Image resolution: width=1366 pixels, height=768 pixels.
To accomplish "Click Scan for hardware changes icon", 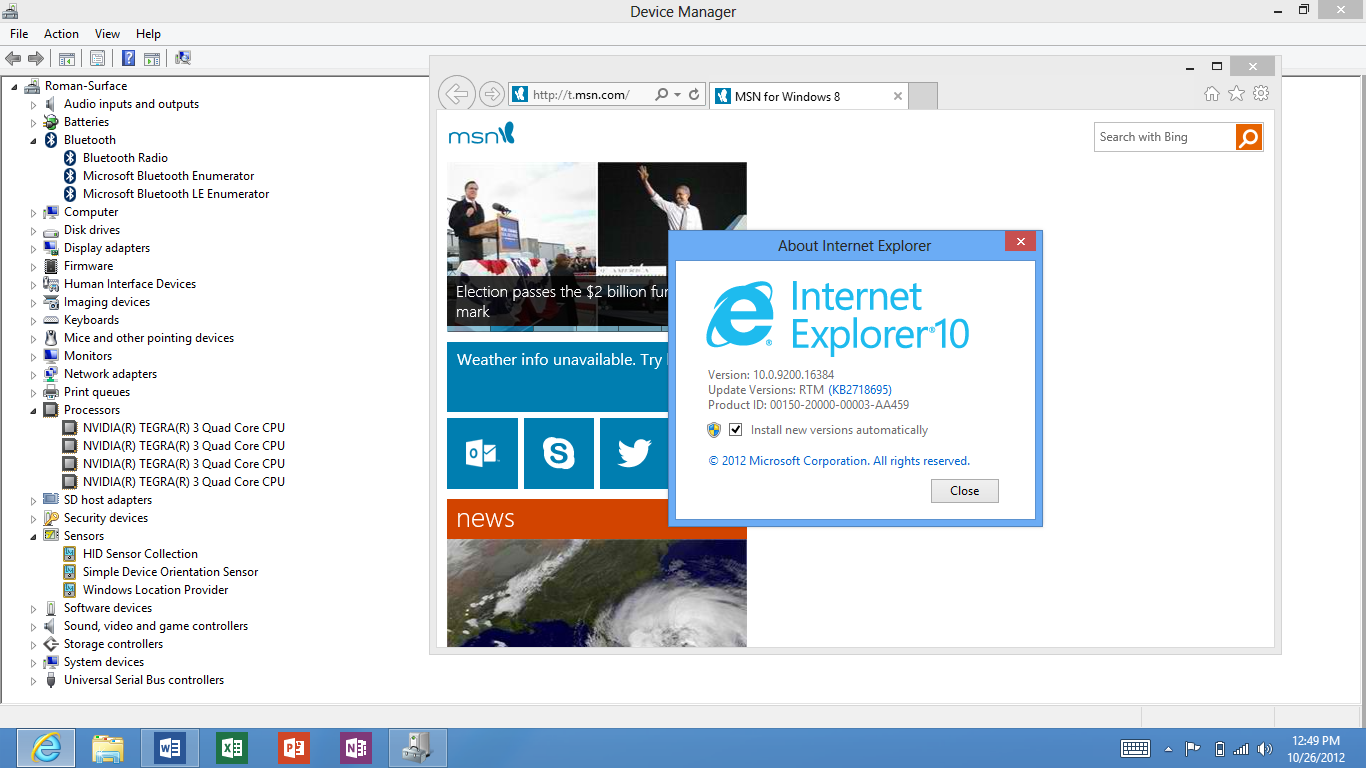I will [183, 59].
